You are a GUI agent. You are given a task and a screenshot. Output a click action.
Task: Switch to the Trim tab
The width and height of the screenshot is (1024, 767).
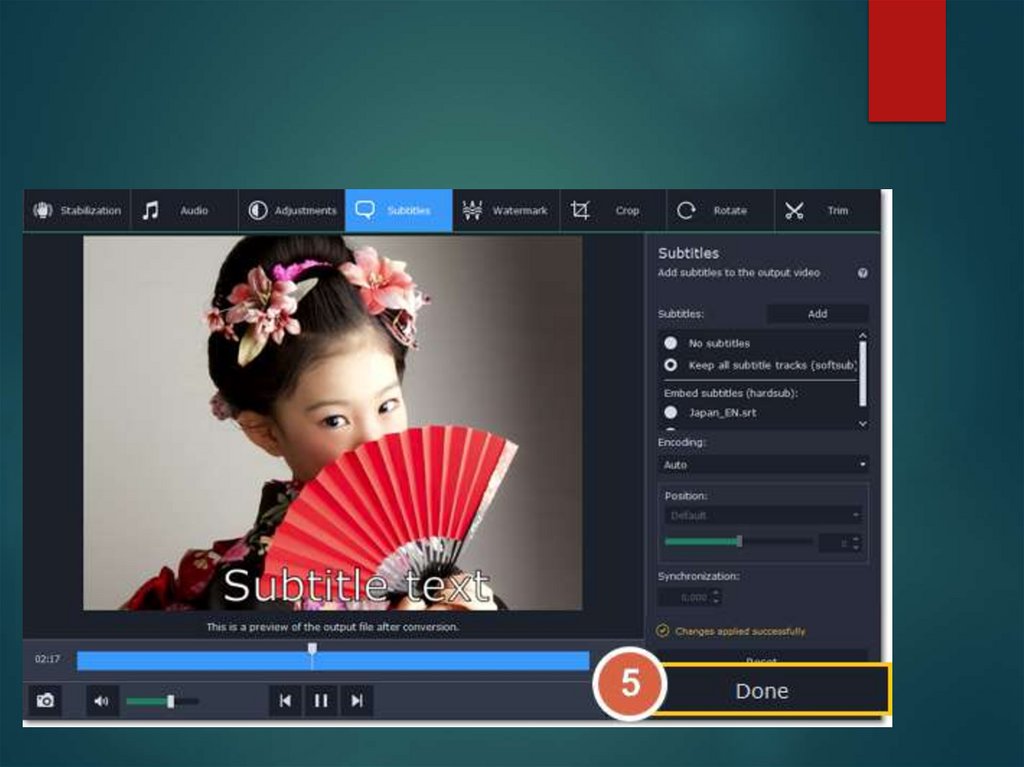pos(827,210)
